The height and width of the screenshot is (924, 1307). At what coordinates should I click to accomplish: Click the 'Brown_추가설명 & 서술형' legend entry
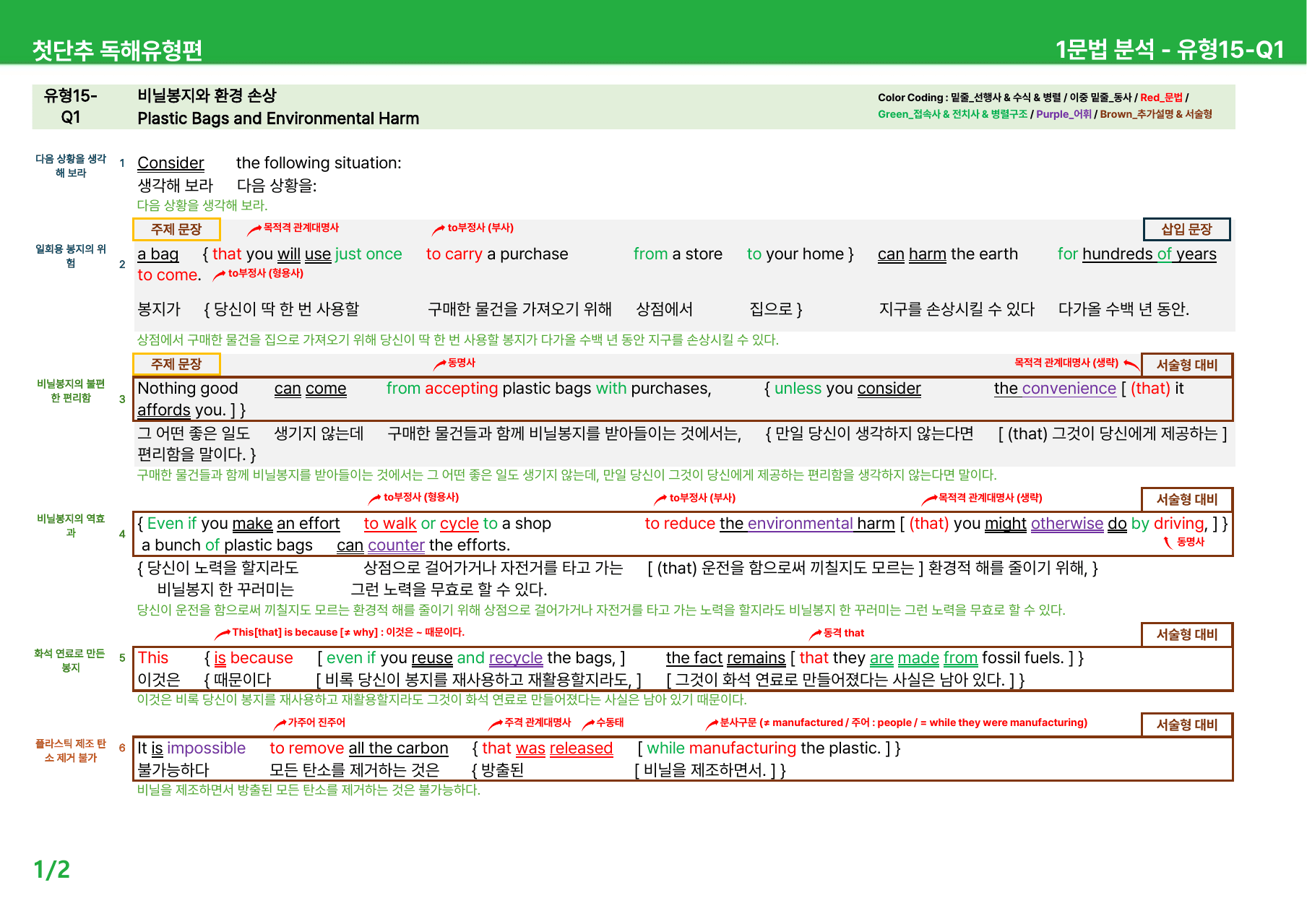pos(1156,114)
